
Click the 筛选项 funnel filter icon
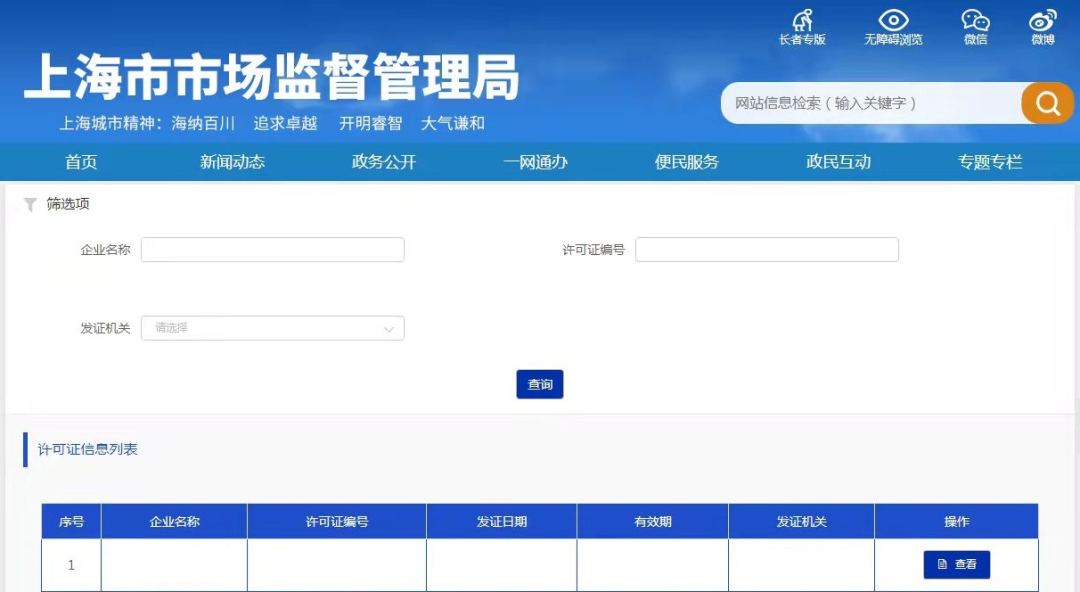point(30,204)
